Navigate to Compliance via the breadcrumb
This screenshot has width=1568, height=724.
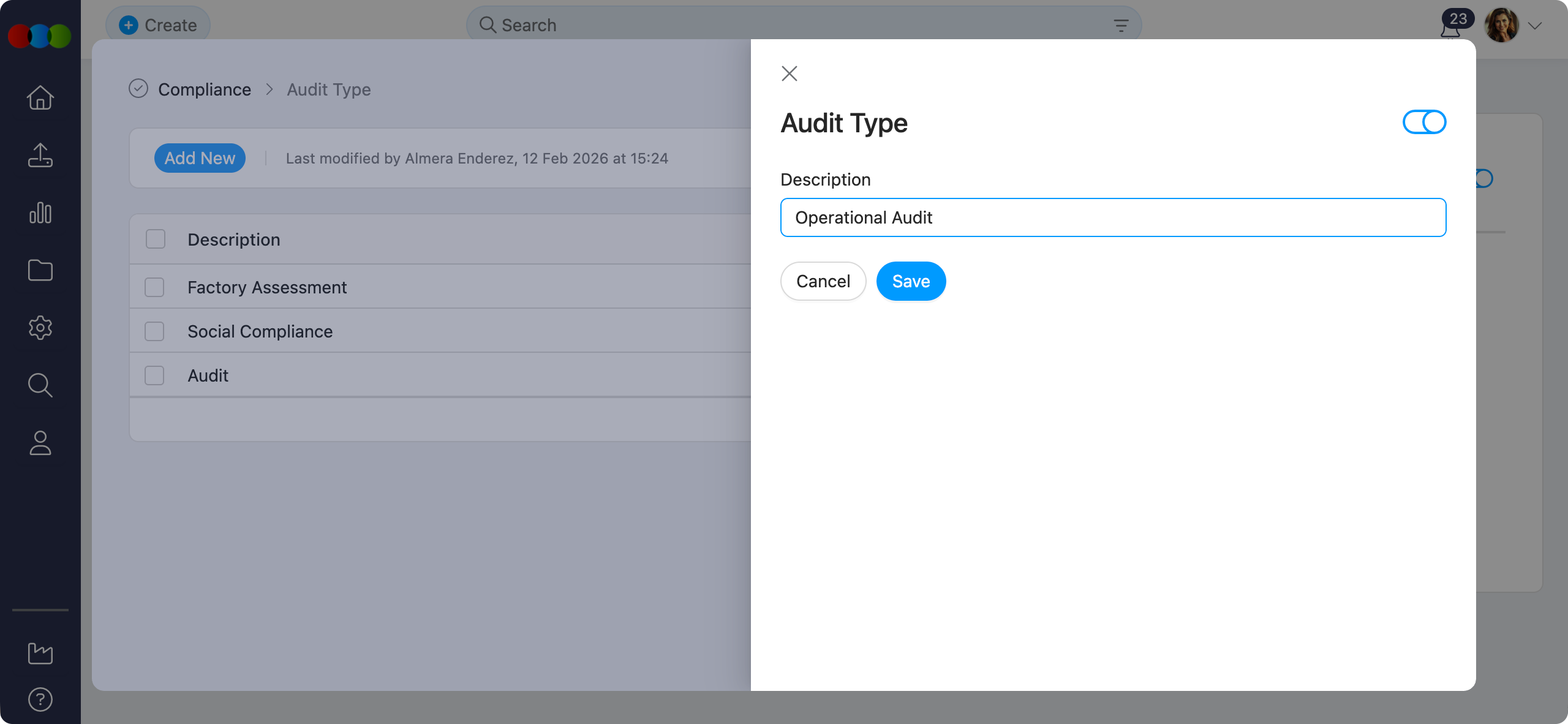[205, 89]
